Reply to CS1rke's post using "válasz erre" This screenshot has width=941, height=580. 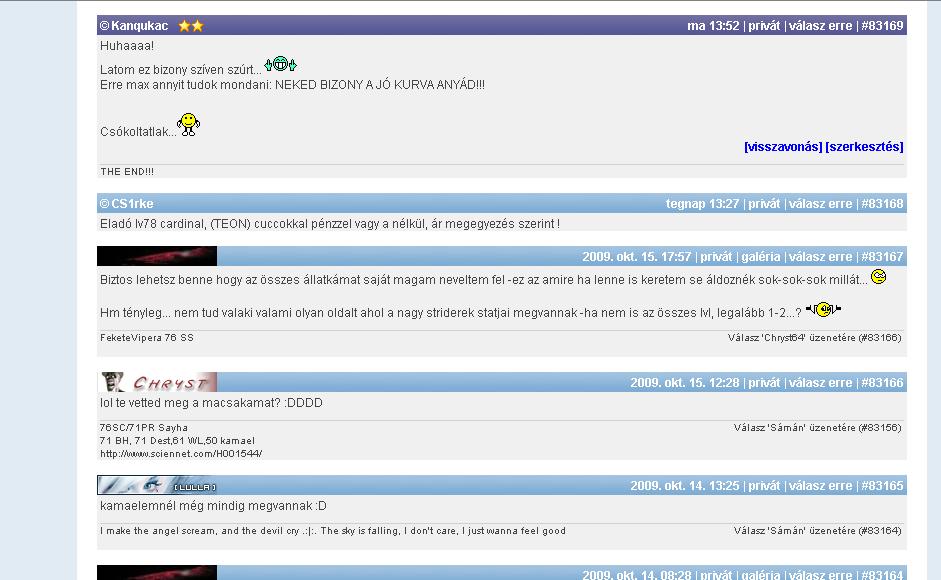(820, 204)
